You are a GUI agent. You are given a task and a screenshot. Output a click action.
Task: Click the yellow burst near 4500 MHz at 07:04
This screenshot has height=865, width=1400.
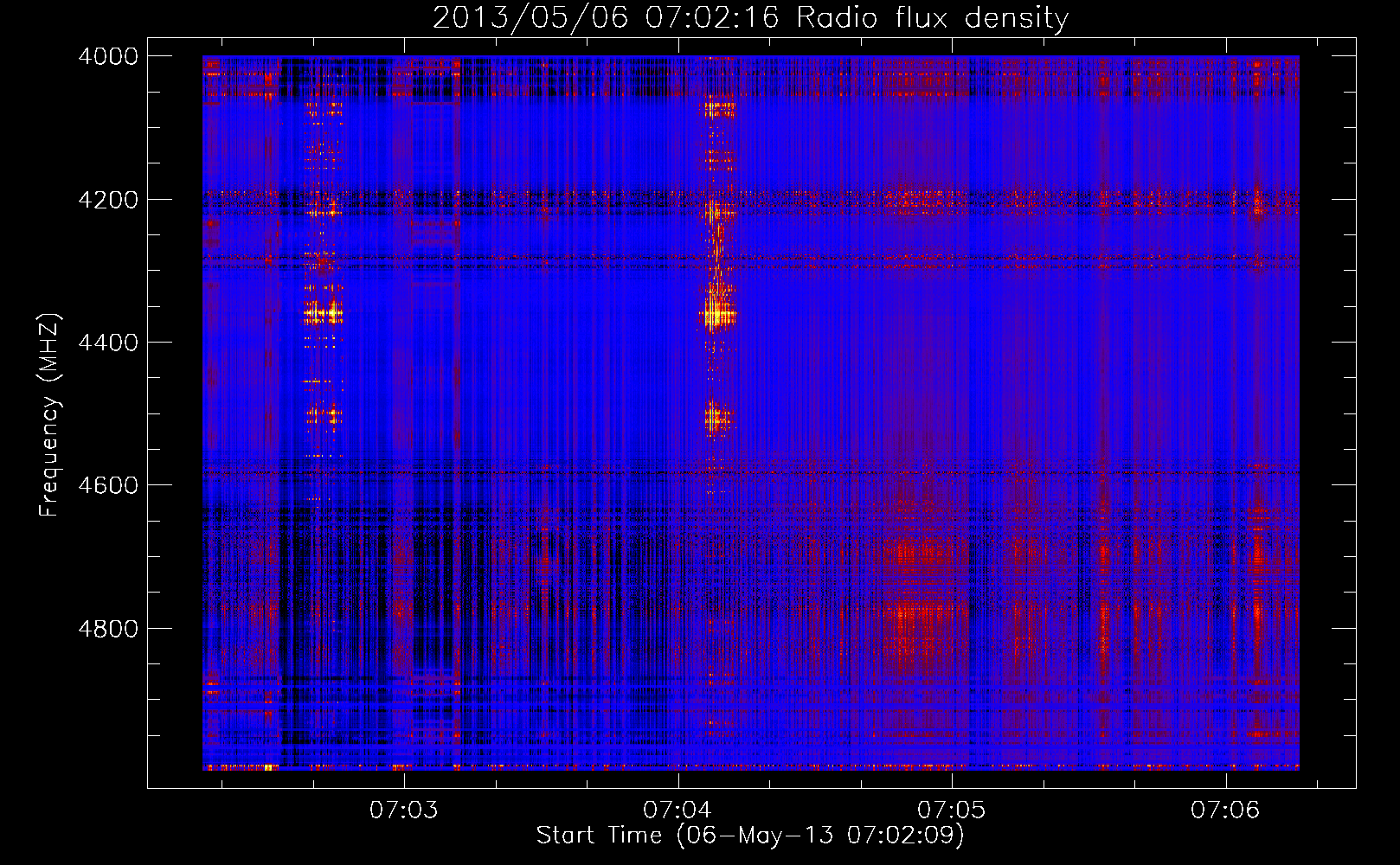(717, 419)
